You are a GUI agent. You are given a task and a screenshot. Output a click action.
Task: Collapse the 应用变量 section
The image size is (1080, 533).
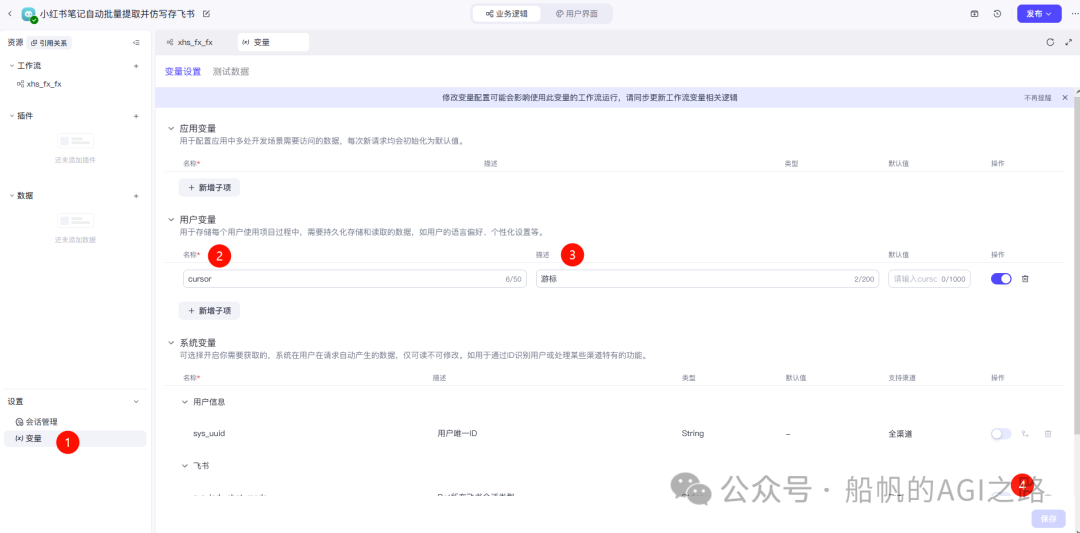(x=171, y=128)
